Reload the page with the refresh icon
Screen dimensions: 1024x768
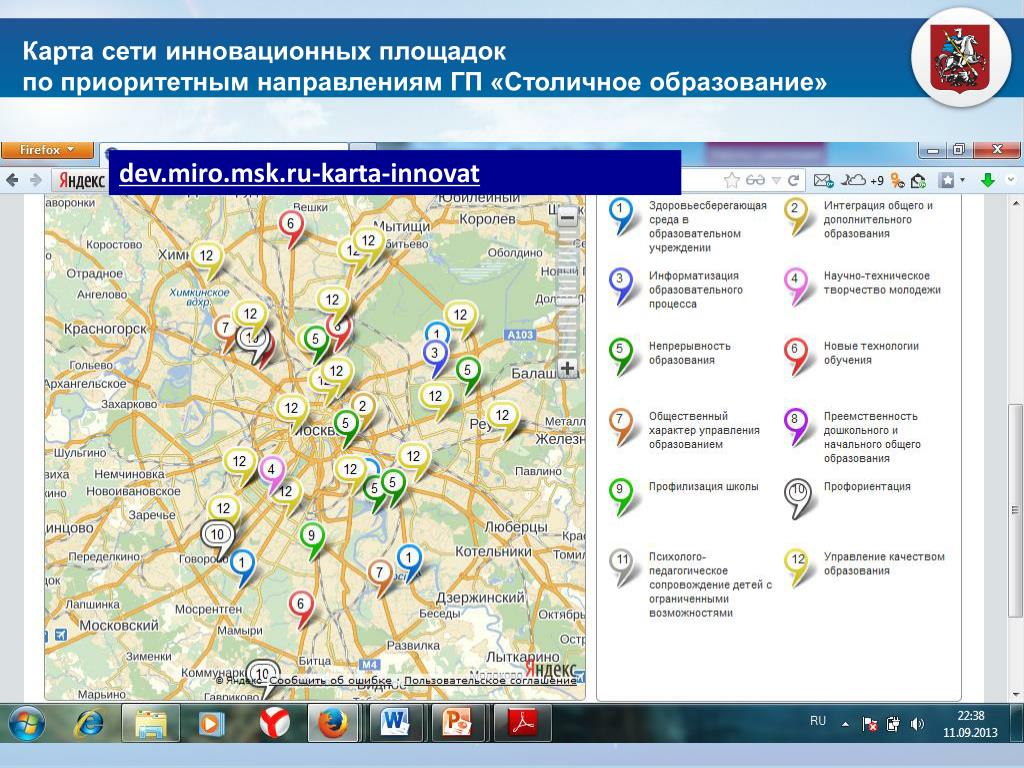pyautogui.click(x=793, y=180)
